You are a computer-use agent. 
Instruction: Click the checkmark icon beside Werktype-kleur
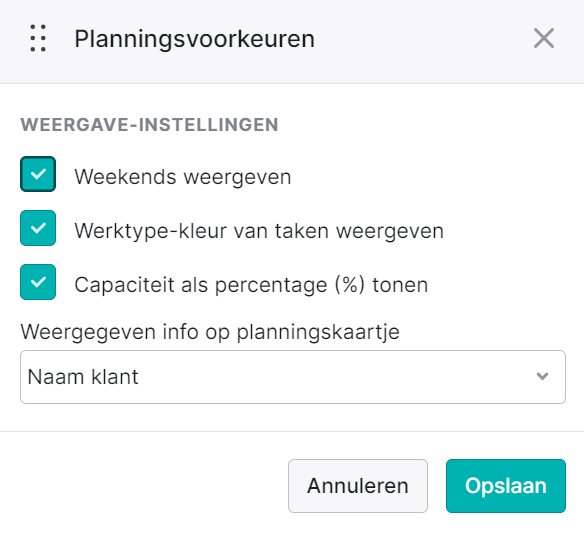38,228
